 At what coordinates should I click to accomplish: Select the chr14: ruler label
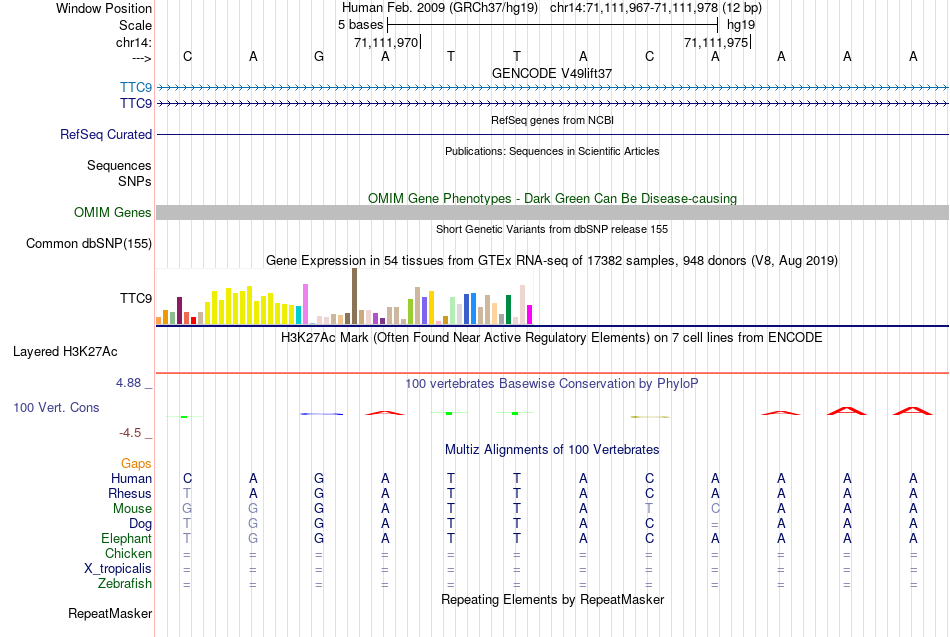click(x=133, y=42)
